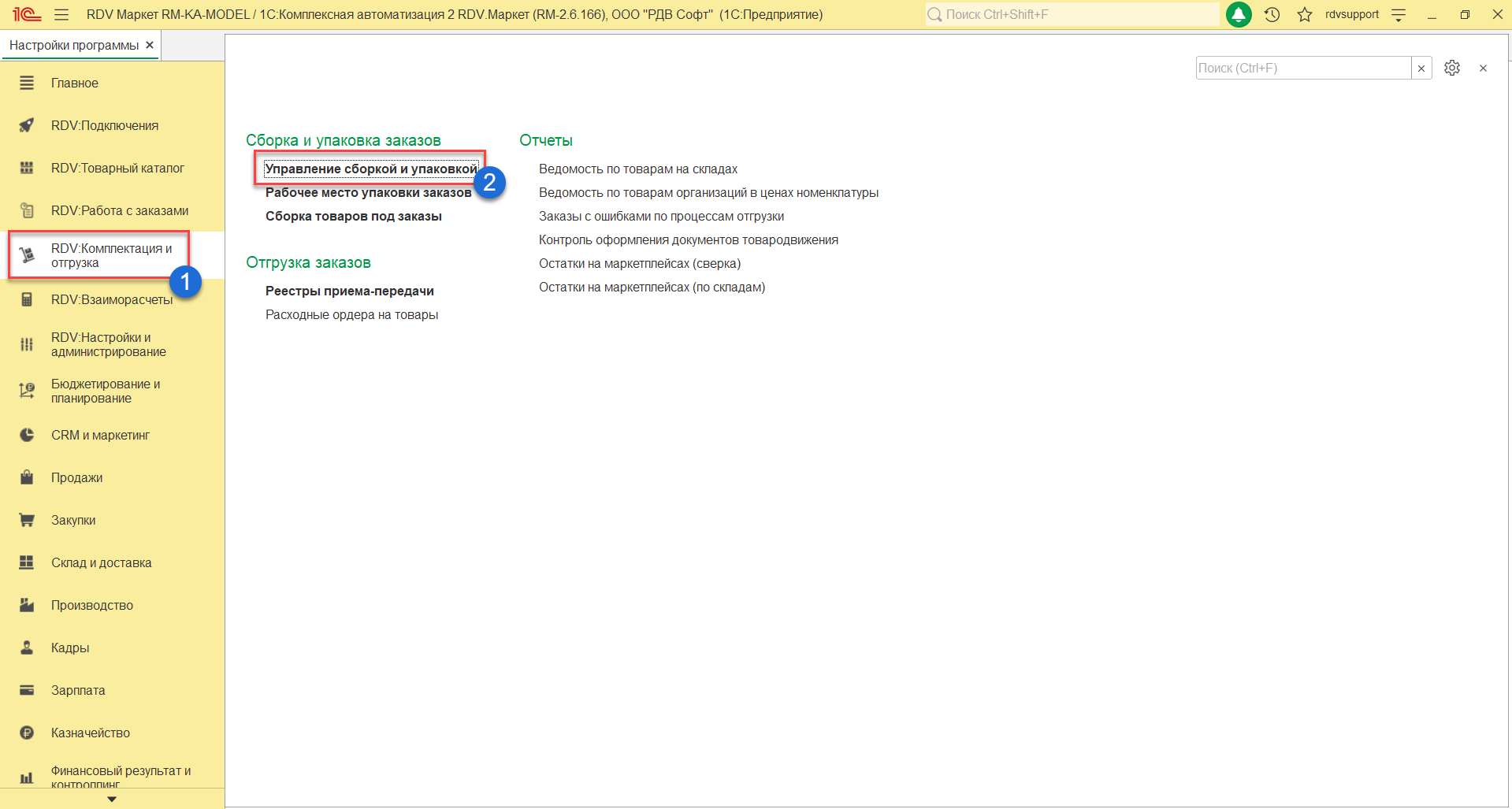Open the Продажи section

(76, 477)
